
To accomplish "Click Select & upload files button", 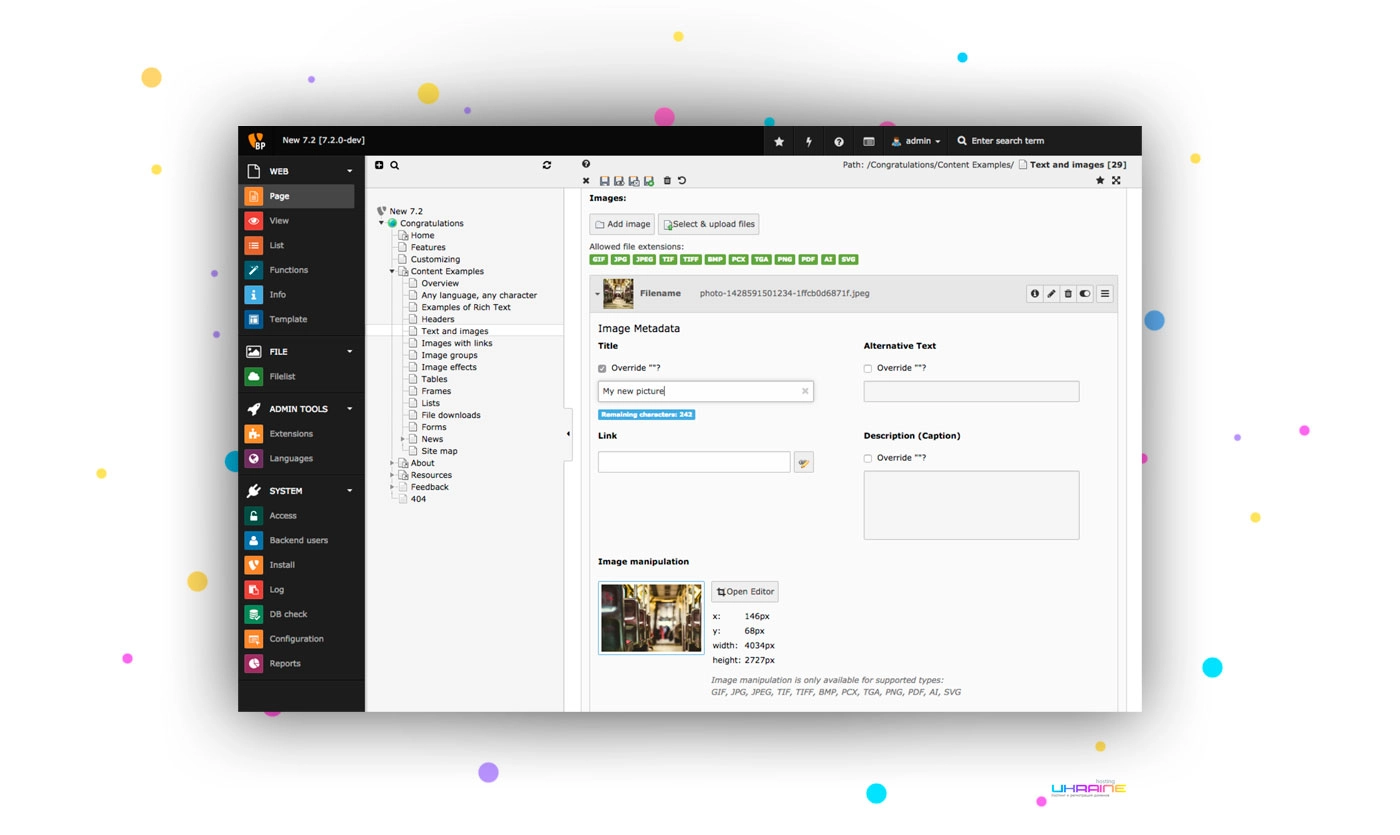I will 709,224.
